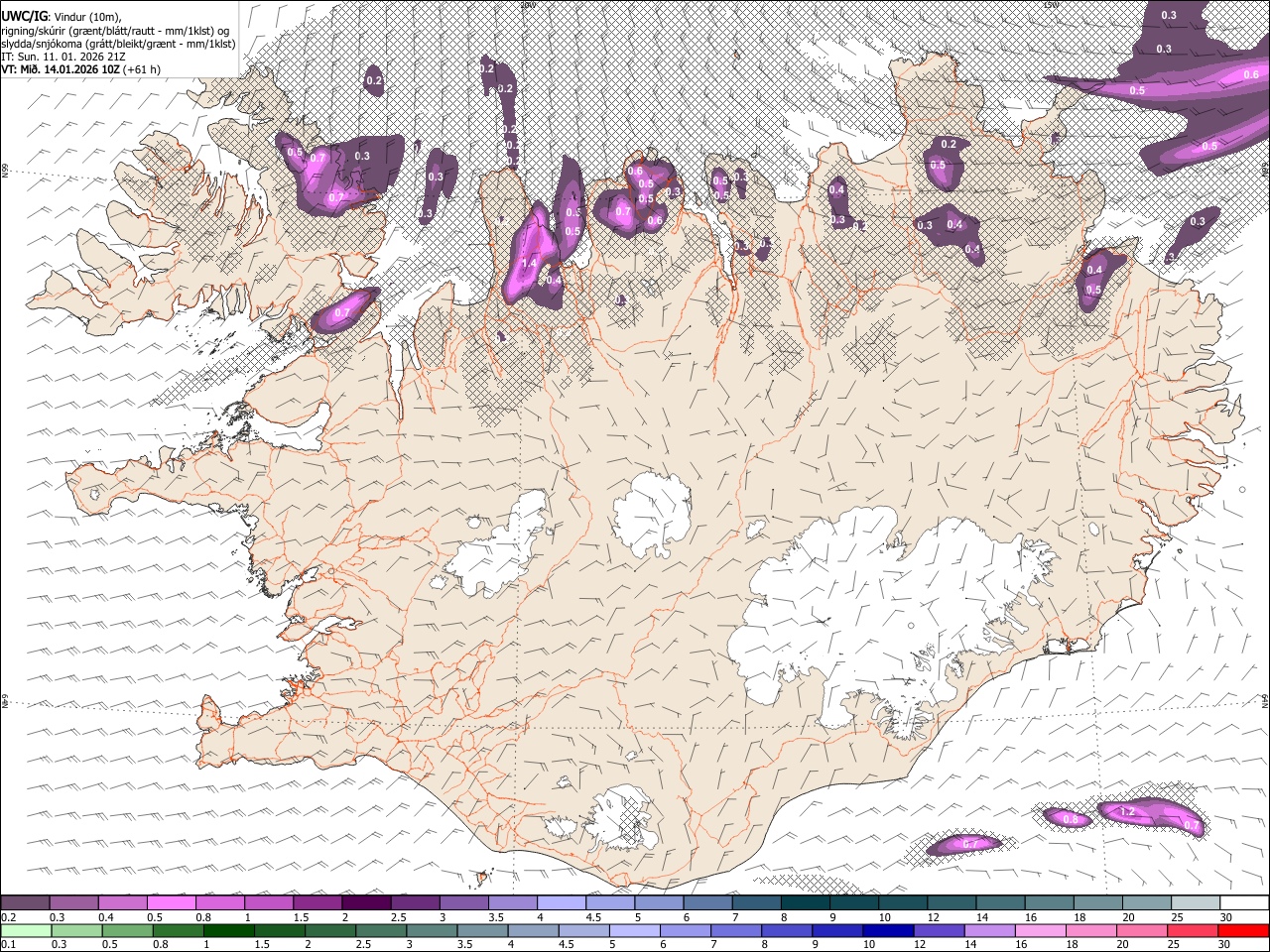Select the palest green swatch between 0.1 and 0.3
The image size is (1270, 952).
pos(25,931)
